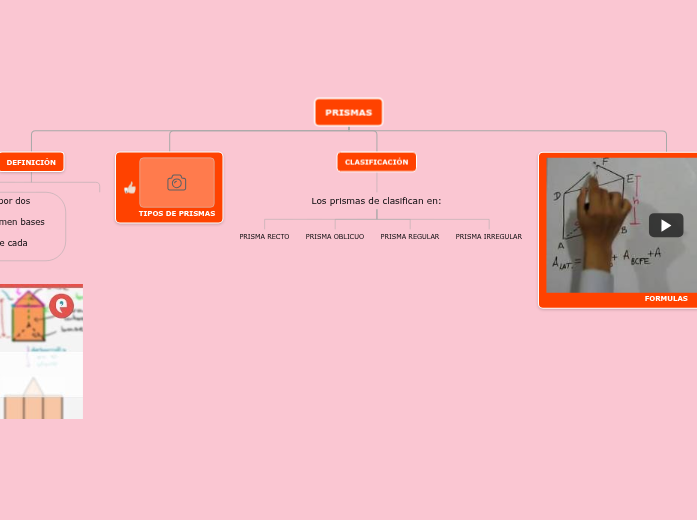The height and width of the screenshot is (520, 697).
Task: Select the PRISMA IRREGULAR branch
Action: pos(488,237)
